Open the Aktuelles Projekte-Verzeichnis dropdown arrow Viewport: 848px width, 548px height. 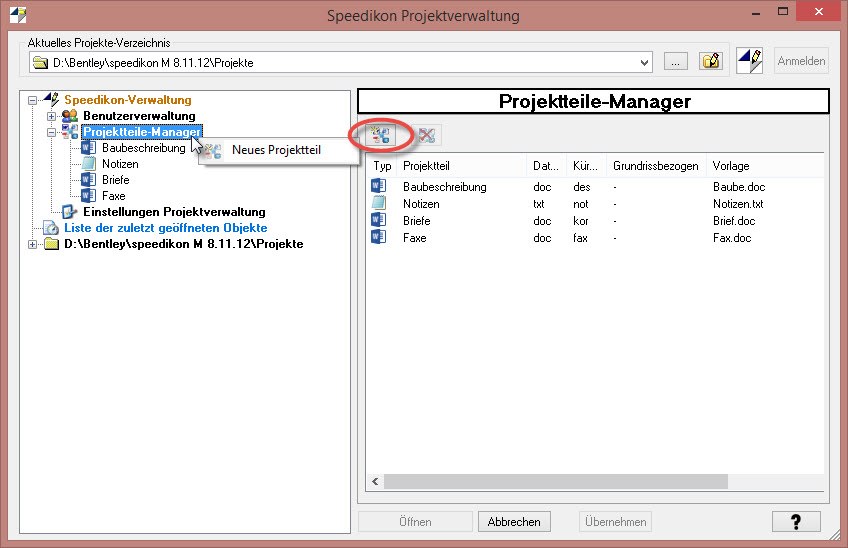tap(644, 63)
